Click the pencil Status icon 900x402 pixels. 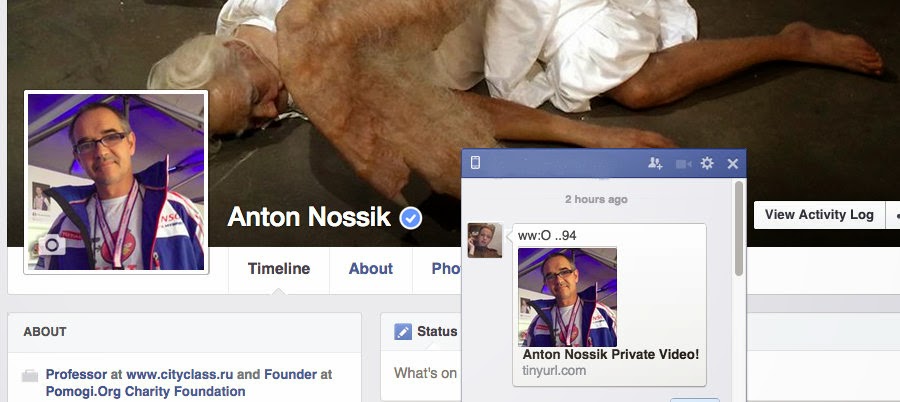point(403,331)
